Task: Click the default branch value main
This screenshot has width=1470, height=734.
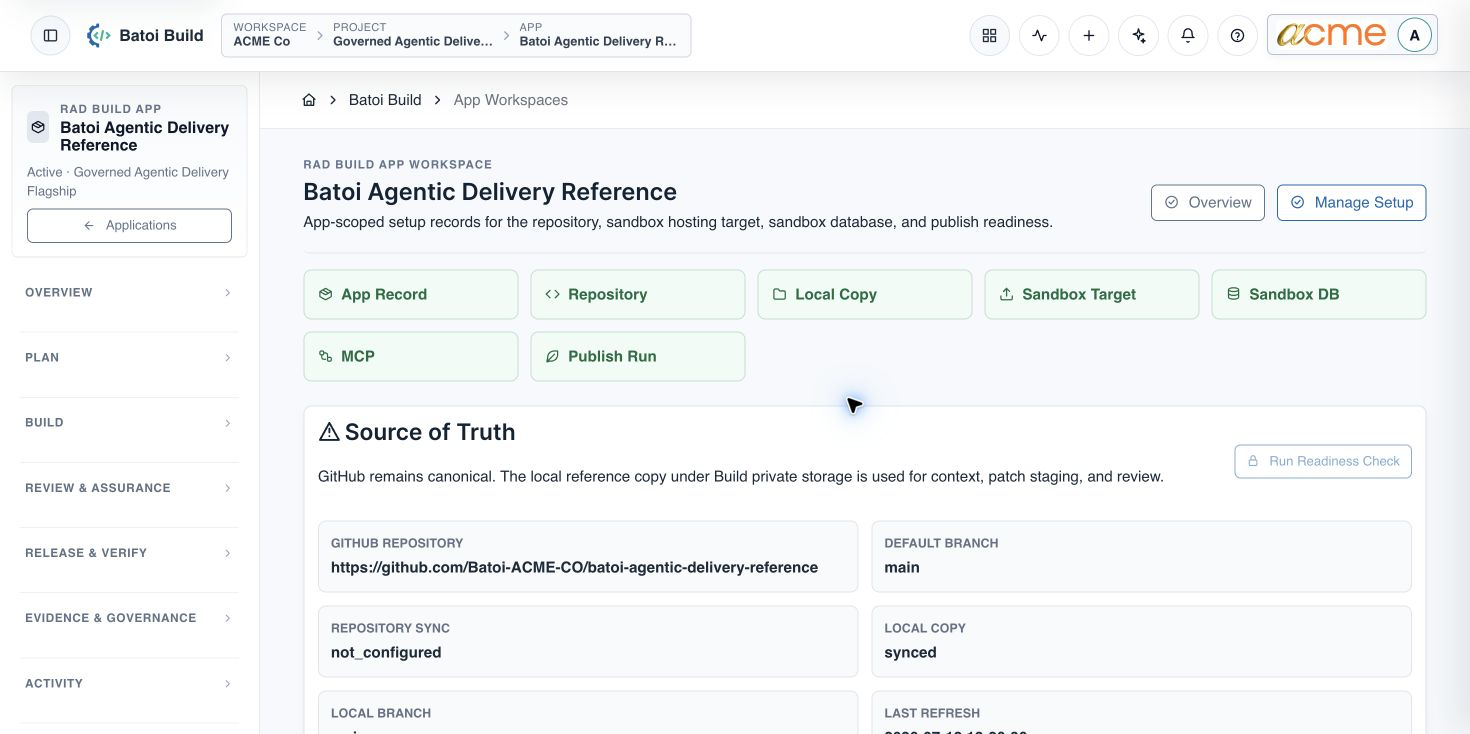Action: coord(901,567)
